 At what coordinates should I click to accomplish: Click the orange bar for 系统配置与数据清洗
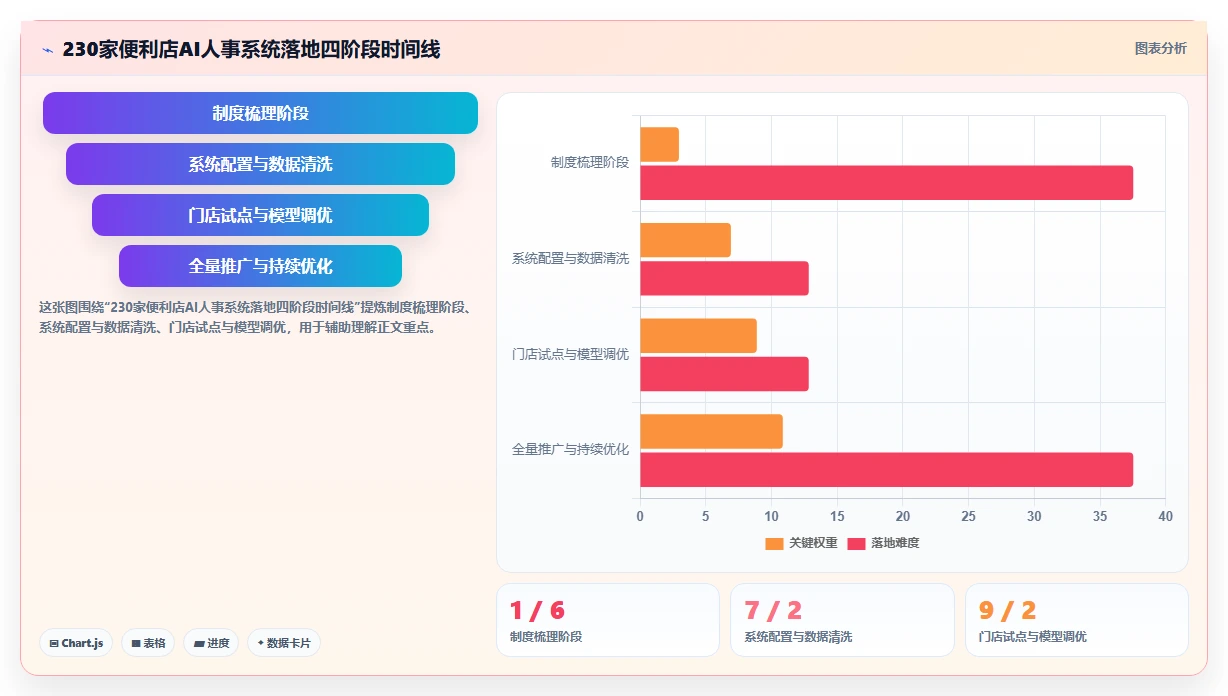[686, 240]
